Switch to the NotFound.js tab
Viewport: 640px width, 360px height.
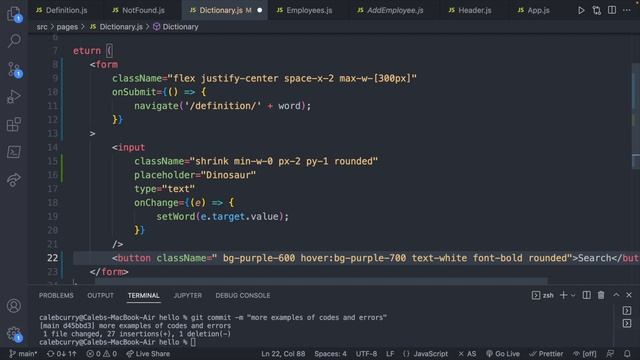(x=138, y=10)
